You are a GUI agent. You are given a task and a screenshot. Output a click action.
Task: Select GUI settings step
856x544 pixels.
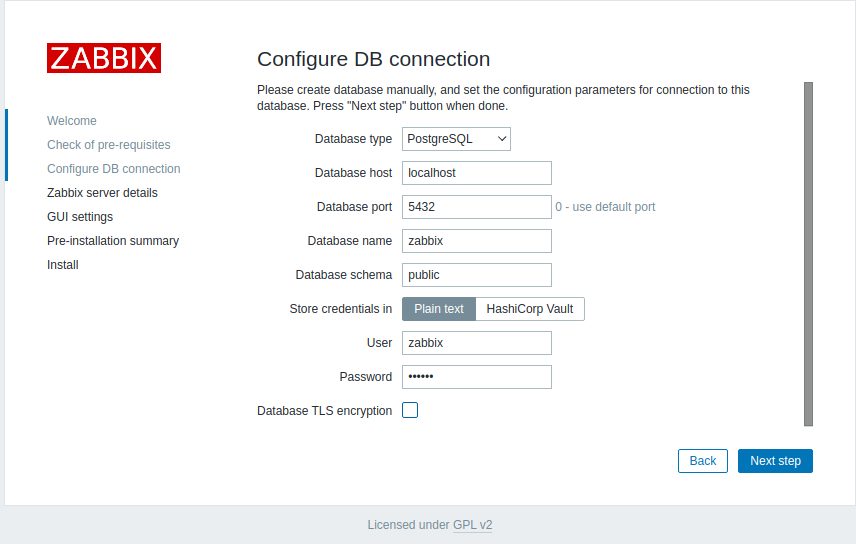(x=80, y=217)
